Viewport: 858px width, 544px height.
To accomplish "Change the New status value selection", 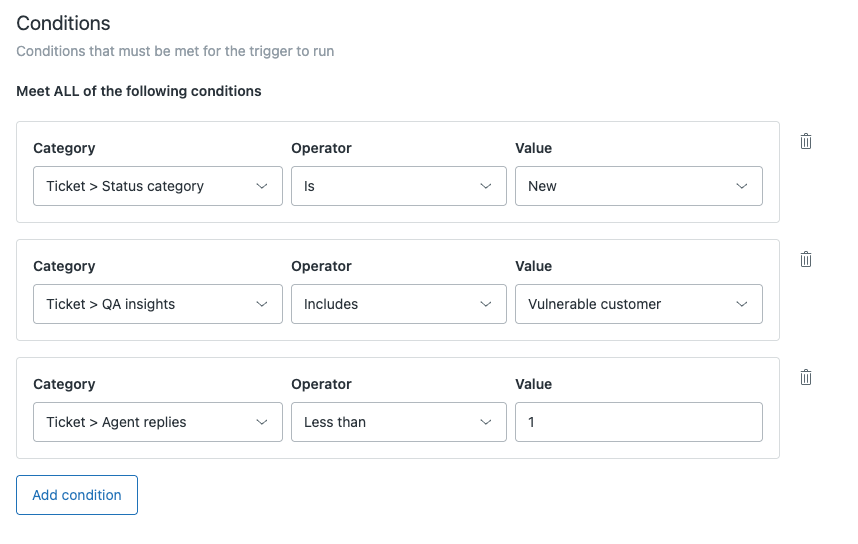I will pyautogui.click(x=638, y=187).
